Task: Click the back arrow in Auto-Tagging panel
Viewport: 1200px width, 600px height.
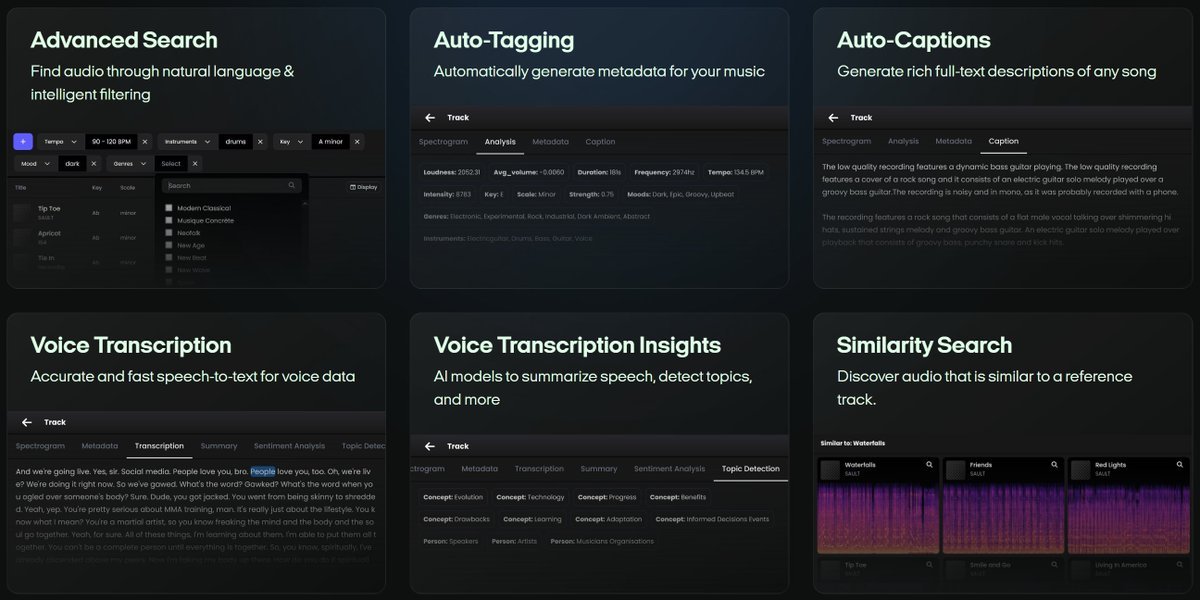Action: pyautogui.click(x=430, y=118)
